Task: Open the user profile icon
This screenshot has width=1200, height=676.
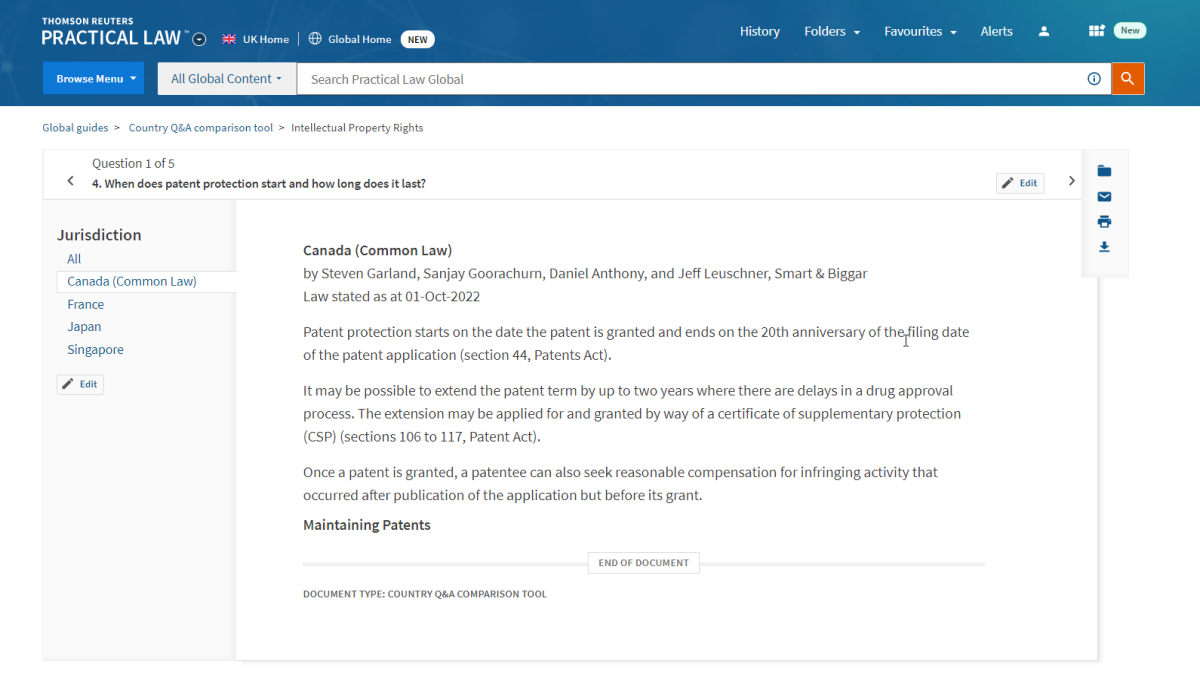Action: tap(1044, 32)
